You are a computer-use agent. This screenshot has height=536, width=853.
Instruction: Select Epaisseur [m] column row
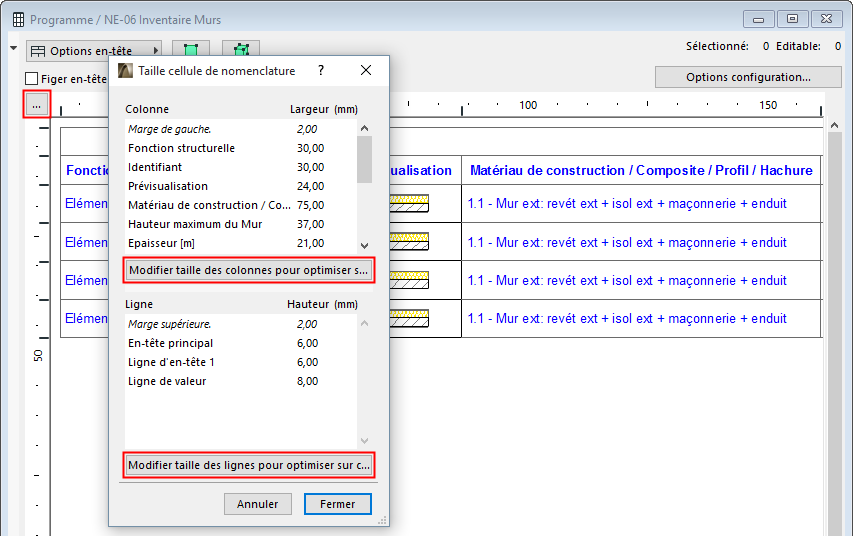click(x=241, y=243)
